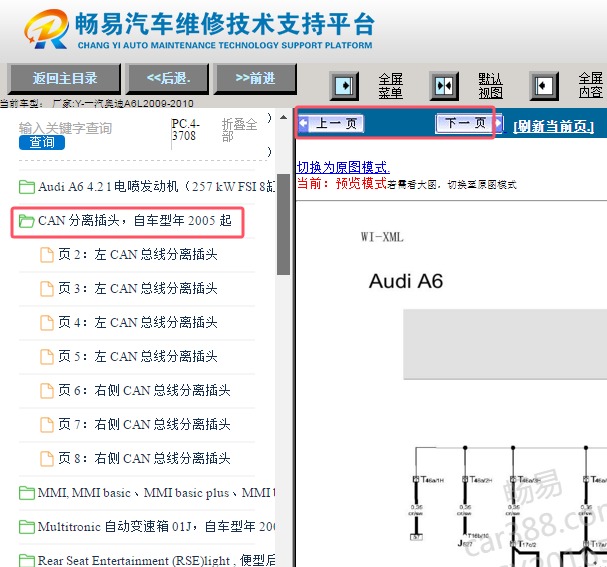Viewport: 607px width, 567px height.
Task: Click the PC.4-3708 text in the sidebar
Action: (x=186, y=130)
